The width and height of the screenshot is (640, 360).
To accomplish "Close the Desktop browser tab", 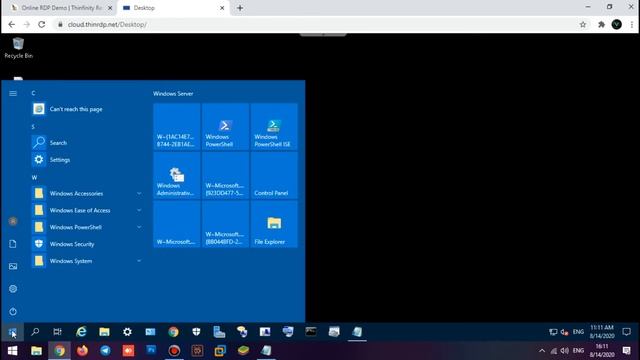I will [222, 8].
